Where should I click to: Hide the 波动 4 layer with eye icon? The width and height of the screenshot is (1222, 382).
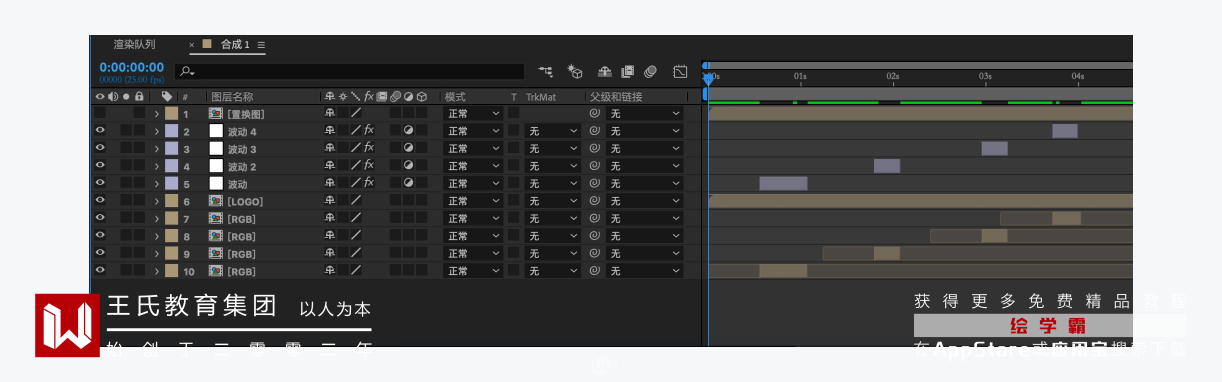(100, 131)
